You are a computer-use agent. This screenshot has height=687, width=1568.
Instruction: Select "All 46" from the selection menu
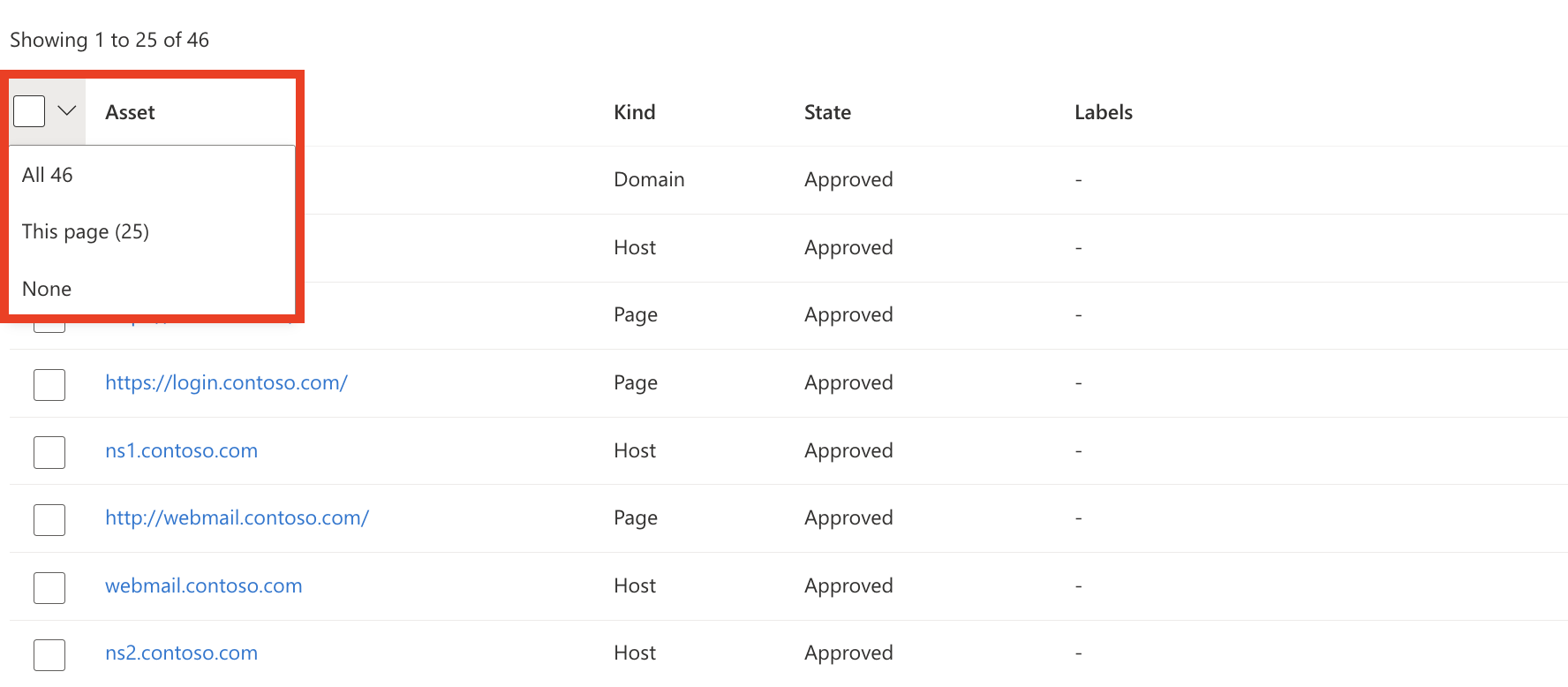(x=47, y=174)
